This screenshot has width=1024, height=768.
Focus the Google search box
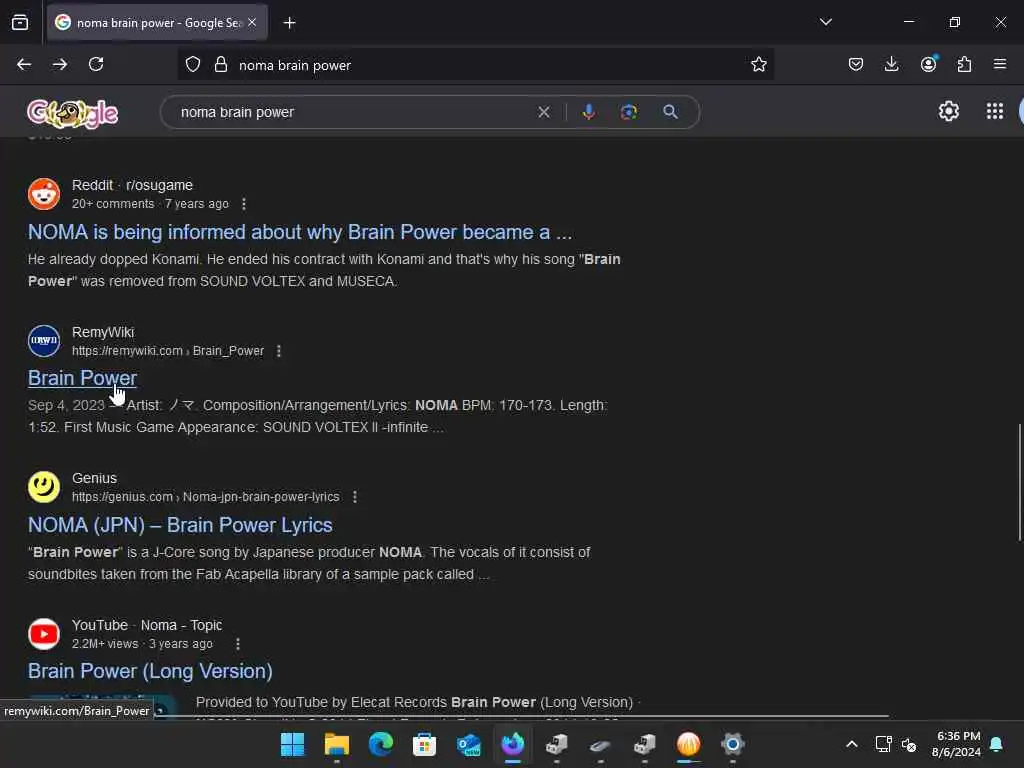(353, 112)
